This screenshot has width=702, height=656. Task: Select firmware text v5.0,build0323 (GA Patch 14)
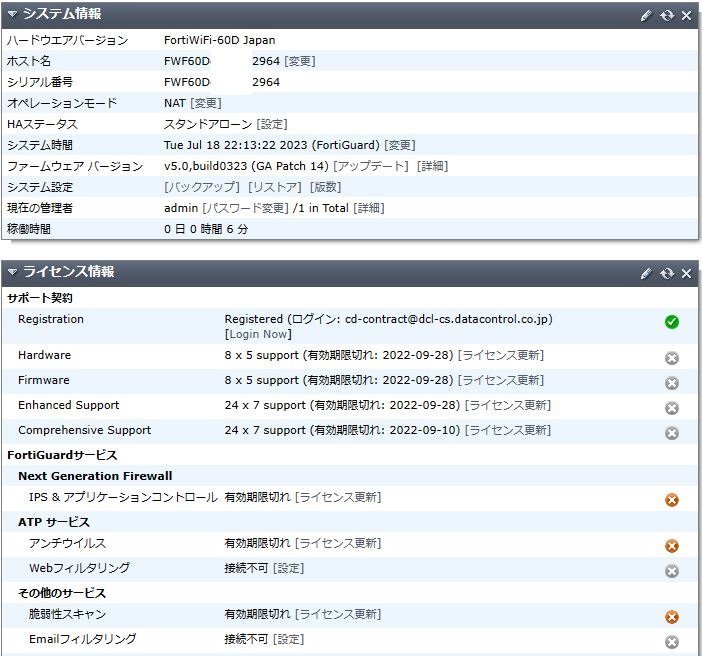pos(246,166)
